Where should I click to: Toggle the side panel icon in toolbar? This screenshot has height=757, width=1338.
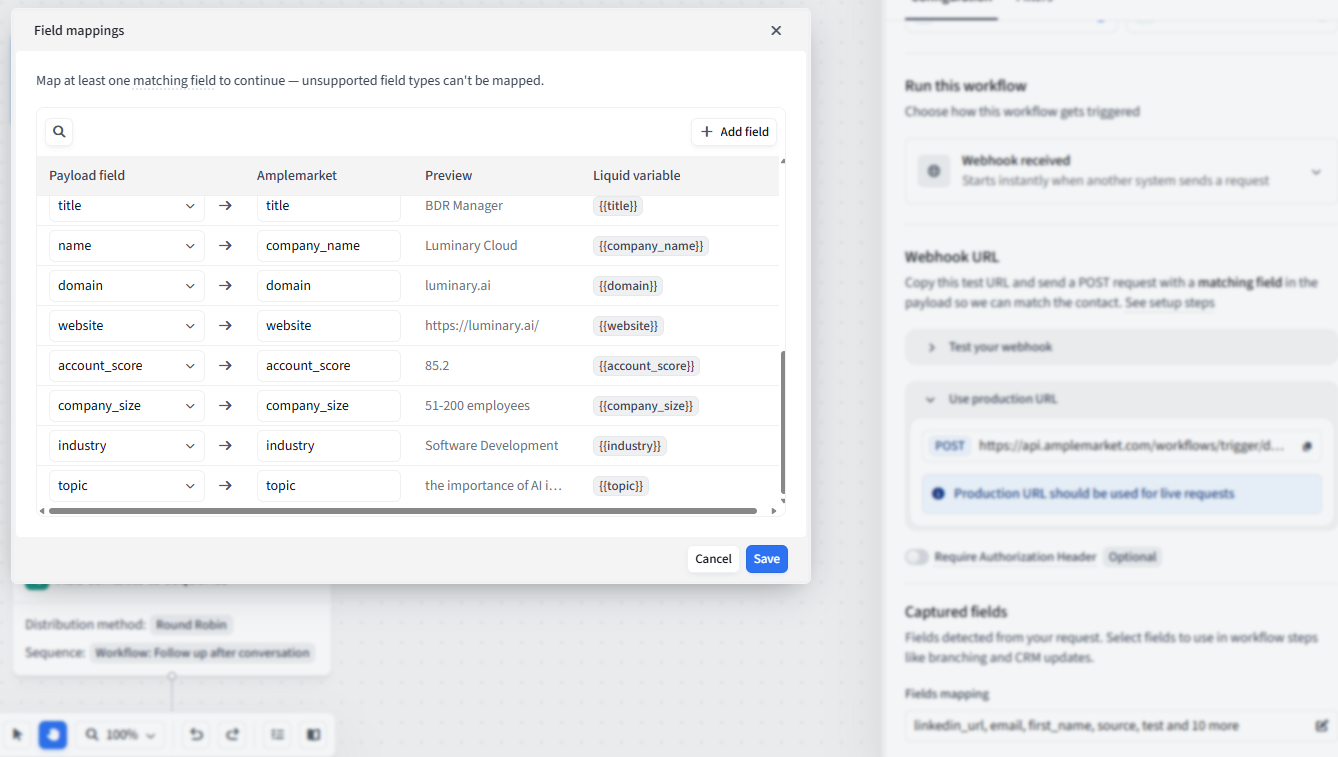(314, 735)
